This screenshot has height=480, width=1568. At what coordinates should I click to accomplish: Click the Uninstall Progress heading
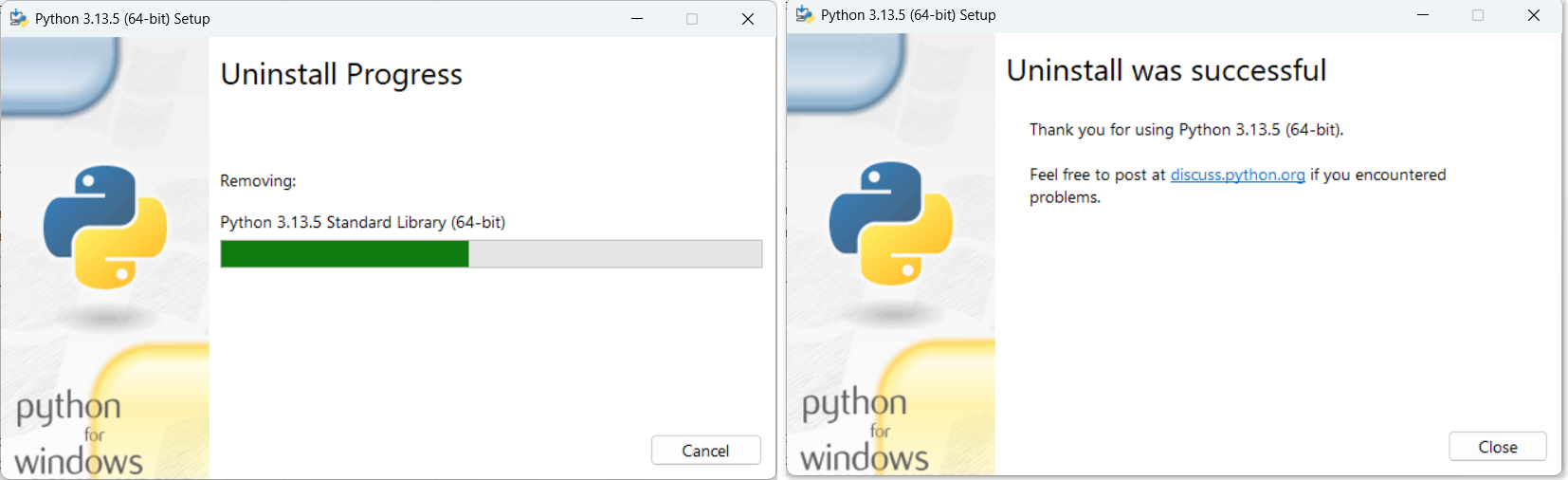pyautogui.click(x=341, y=74)
